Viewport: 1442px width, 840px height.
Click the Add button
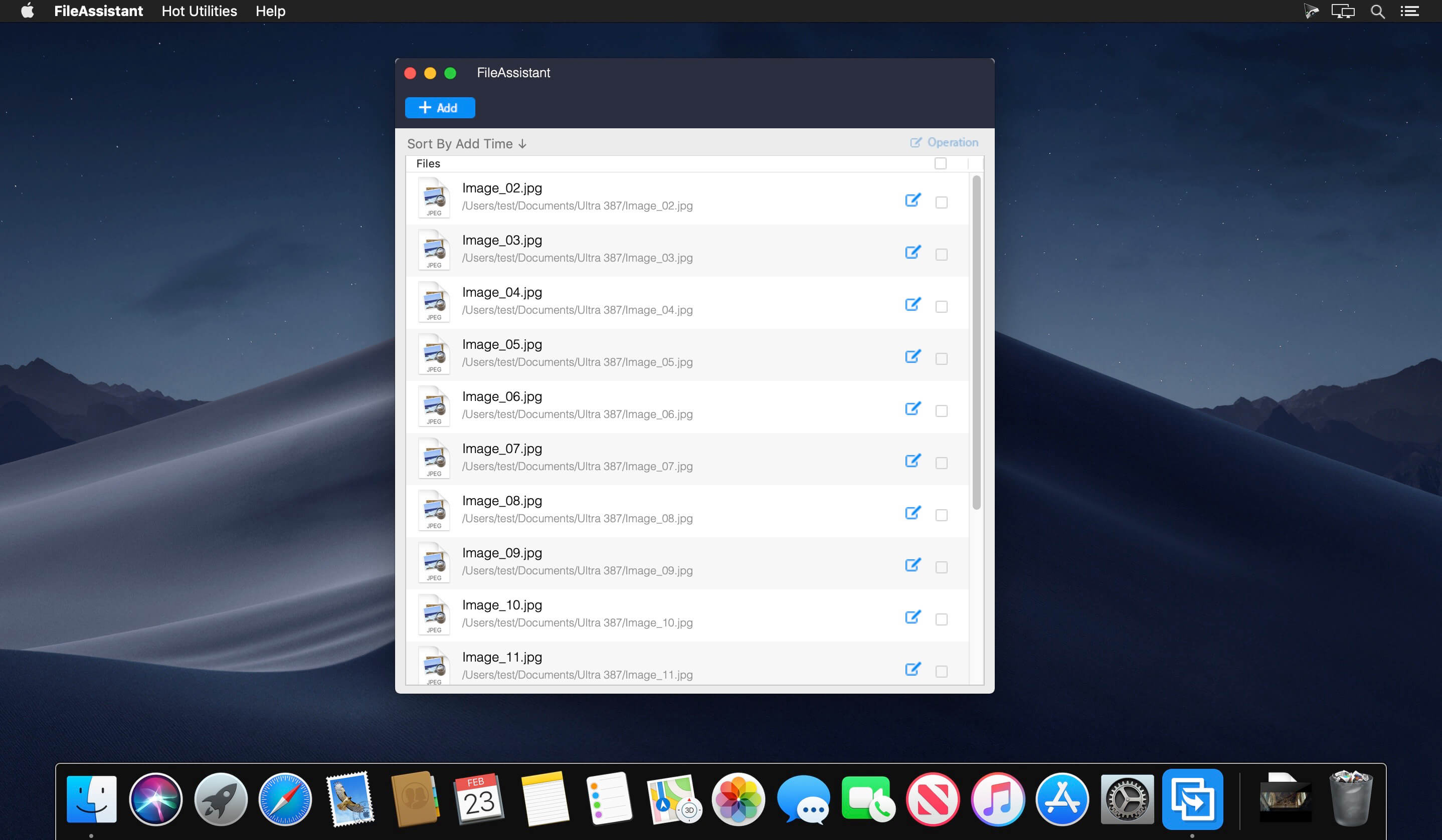pos(439,107)
